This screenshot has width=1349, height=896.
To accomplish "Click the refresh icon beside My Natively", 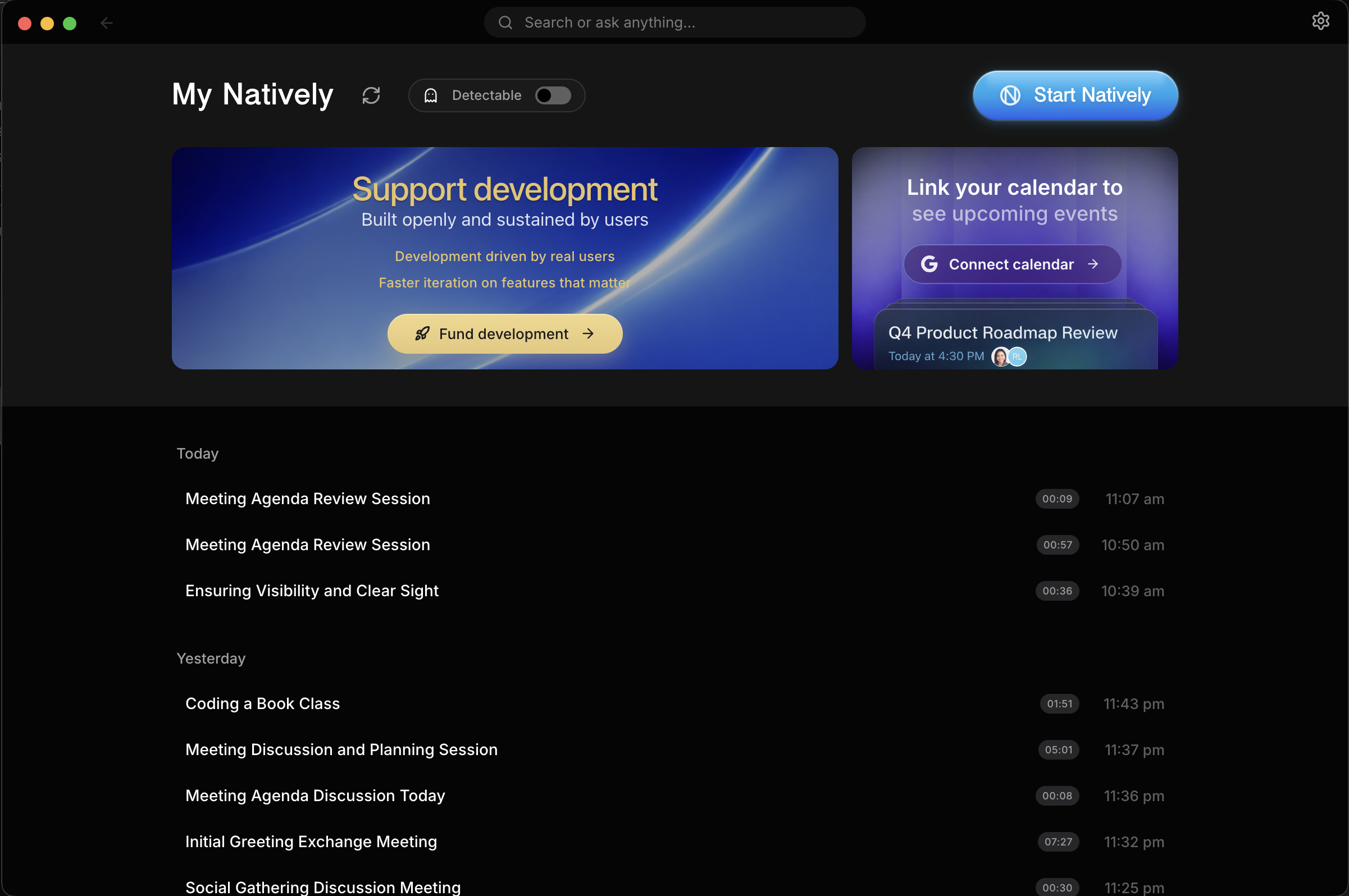I will (372, 95).
